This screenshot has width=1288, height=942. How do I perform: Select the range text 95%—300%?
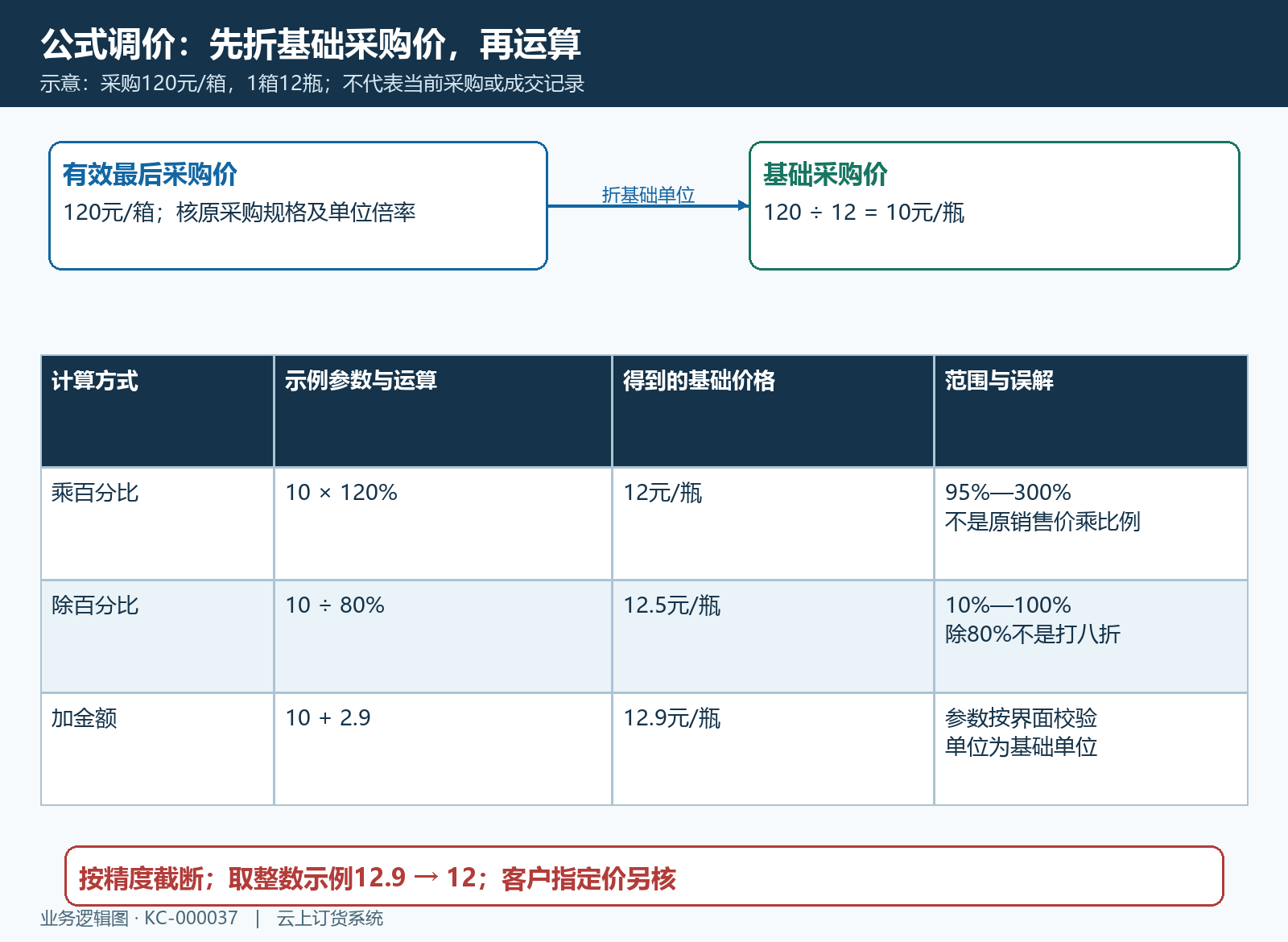point(1008,493)
